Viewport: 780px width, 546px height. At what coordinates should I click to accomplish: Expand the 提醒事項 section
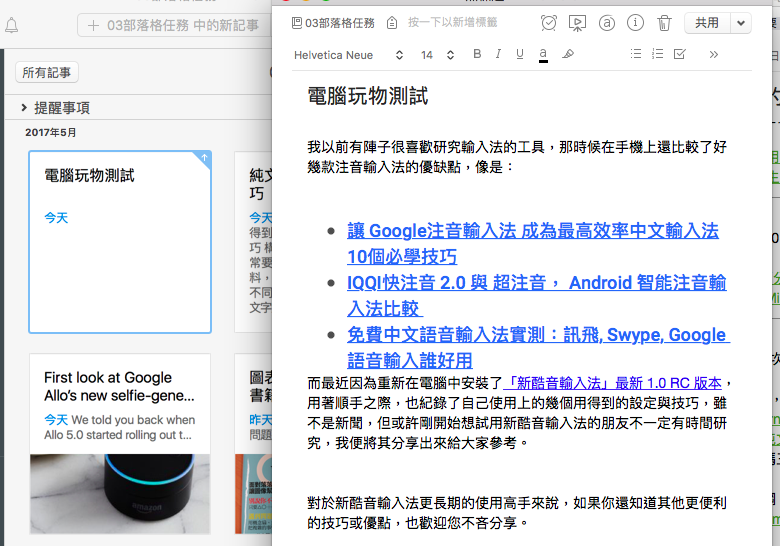click(x=24, y=107)
